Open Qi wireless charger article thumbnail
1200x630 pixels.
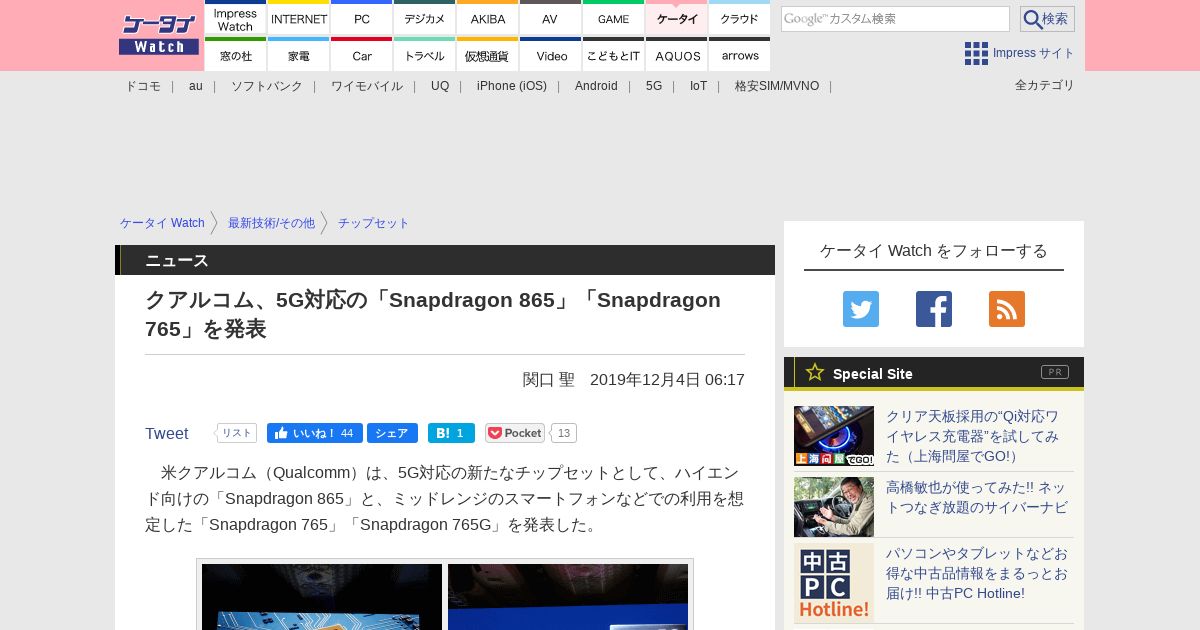(x=834, y=436)
